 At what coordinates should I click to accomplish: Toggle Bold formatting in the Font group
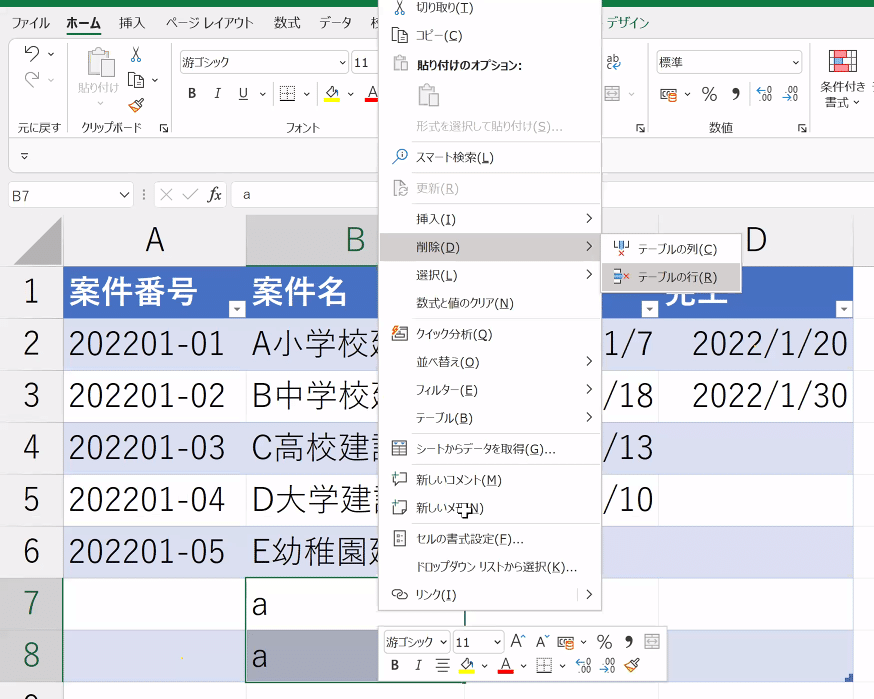click(191, 94)
